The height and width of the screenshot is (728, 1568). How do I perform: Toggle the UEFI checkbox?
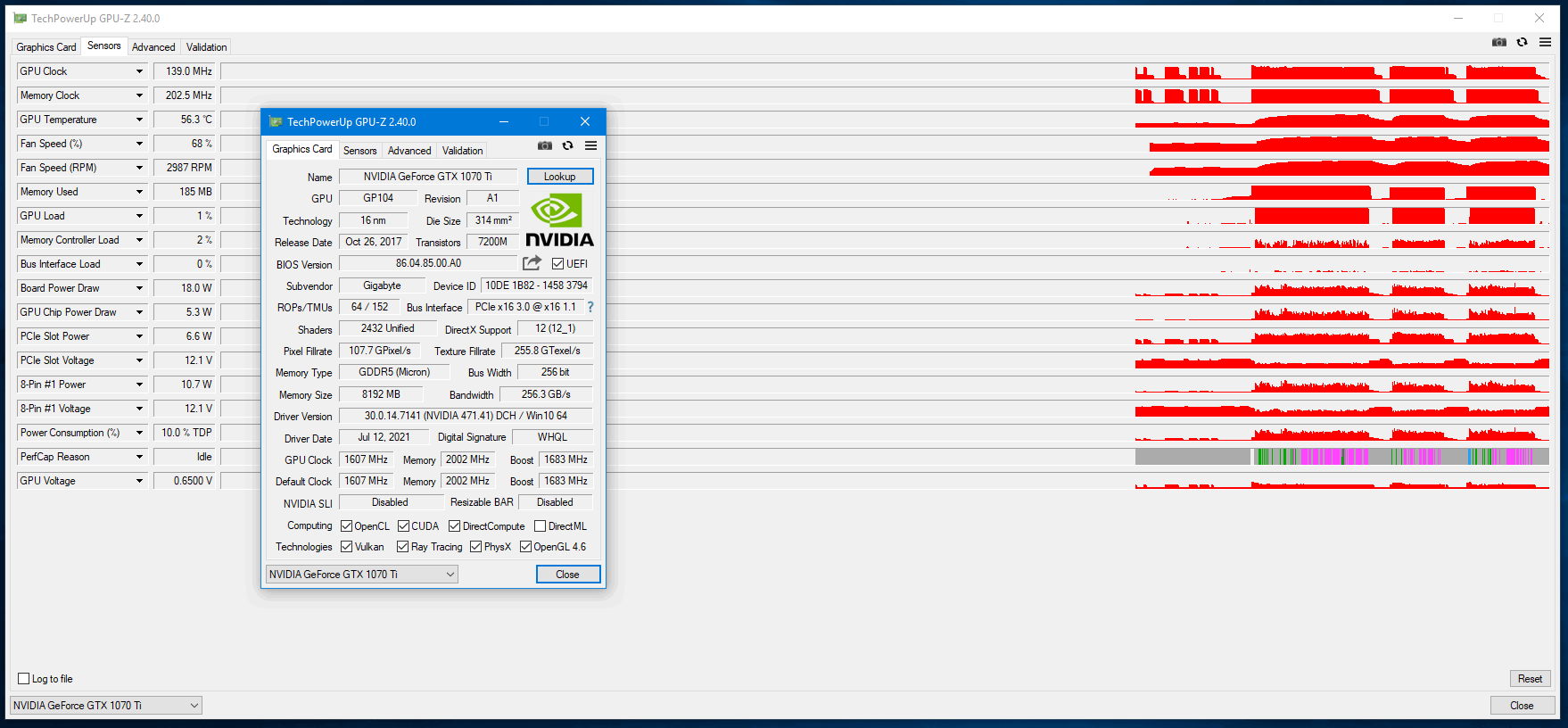[x=557, y=263]
